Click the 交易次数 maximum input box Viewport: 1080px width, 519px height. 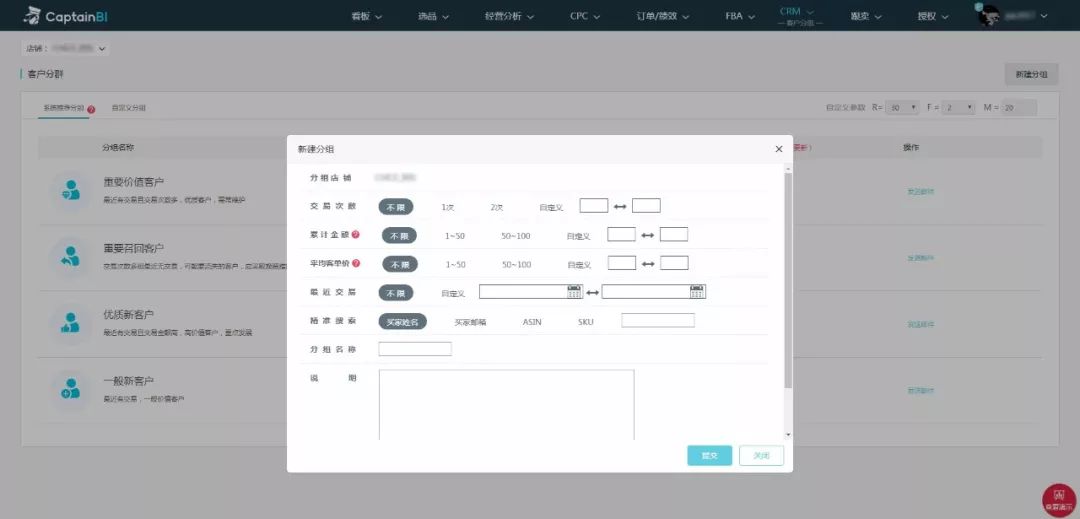(646, 205)
